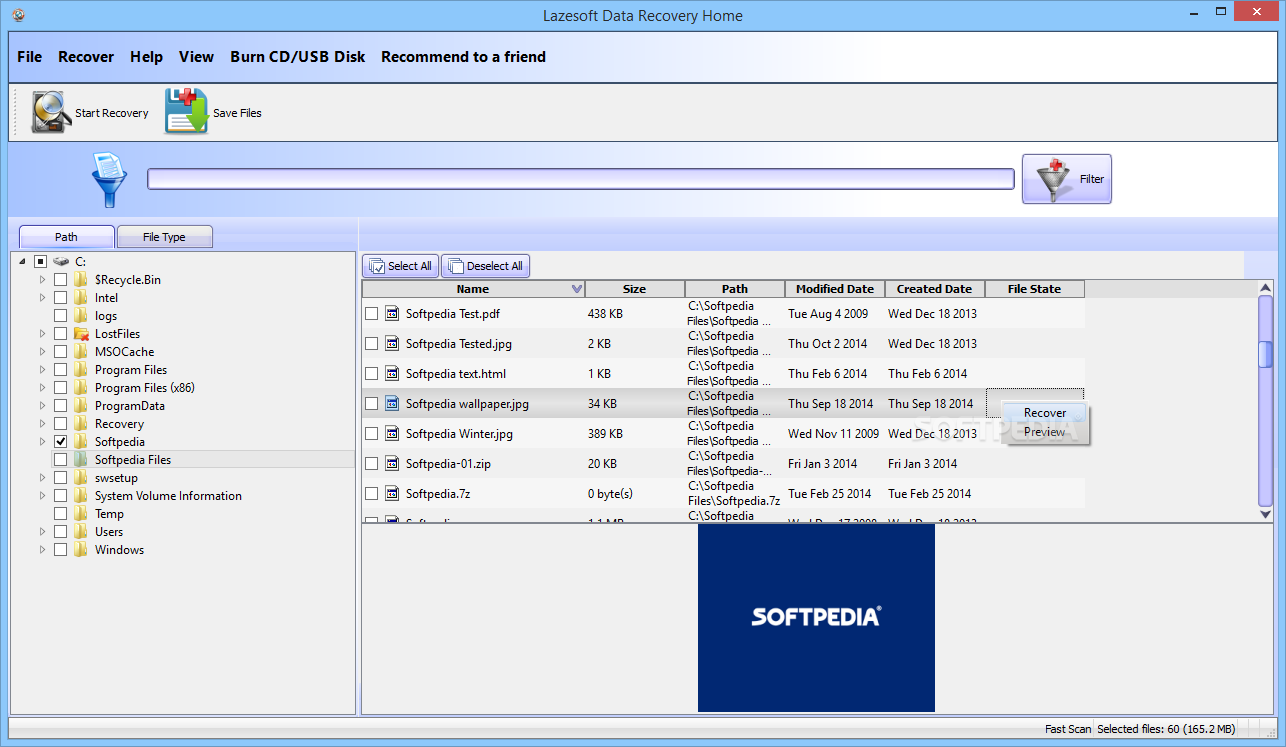Click the Select All button
Viewport: 1286px width, 747px height.
point(400,266)
